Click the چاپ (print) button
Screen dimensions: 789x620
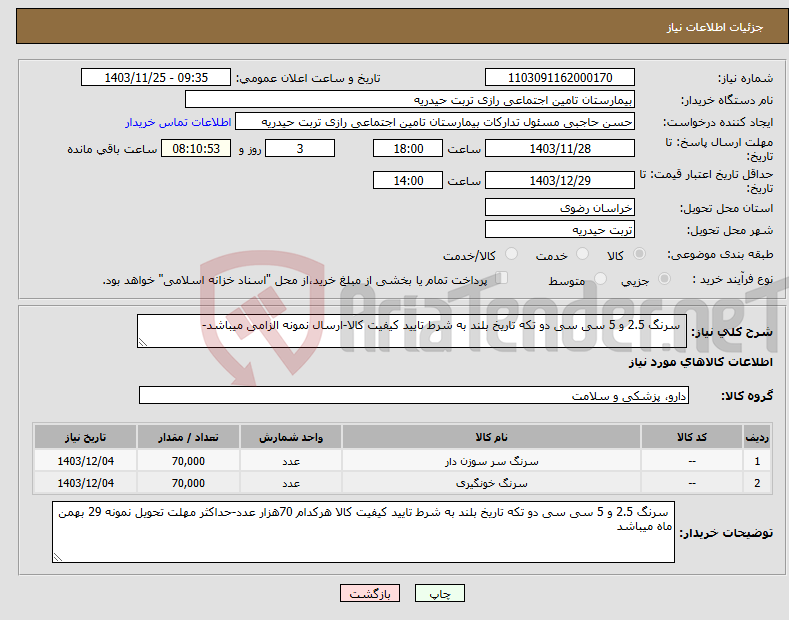click(439, 593)
